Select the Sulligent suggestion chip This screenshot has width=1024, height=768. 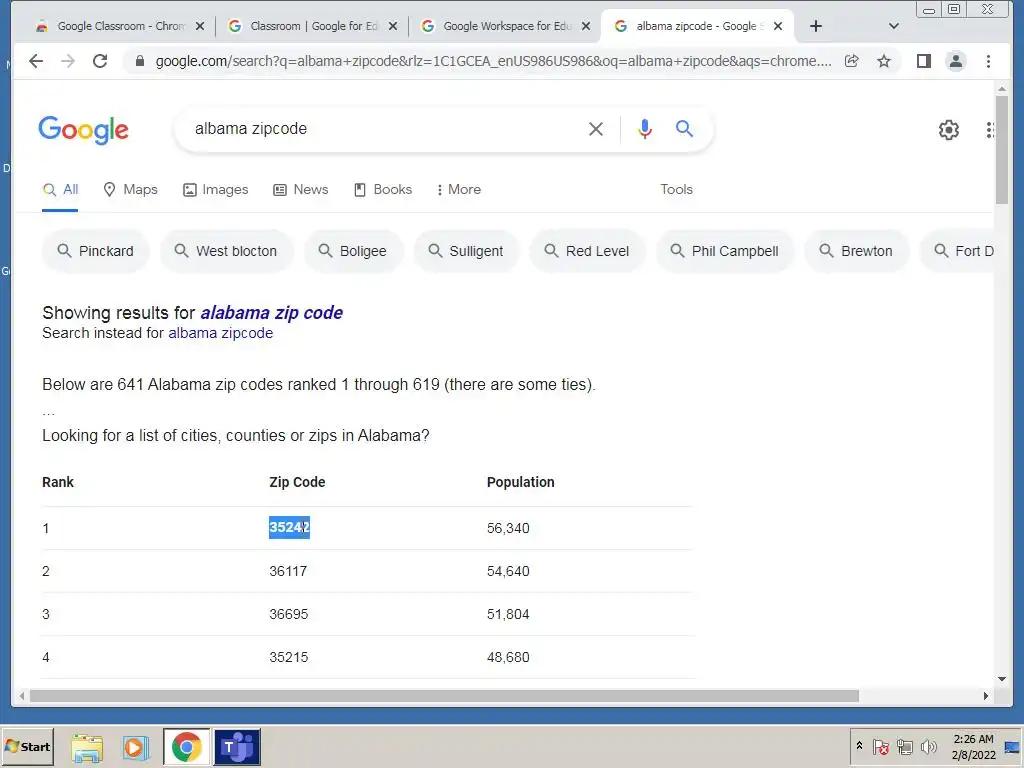click(x=466, y=251)
